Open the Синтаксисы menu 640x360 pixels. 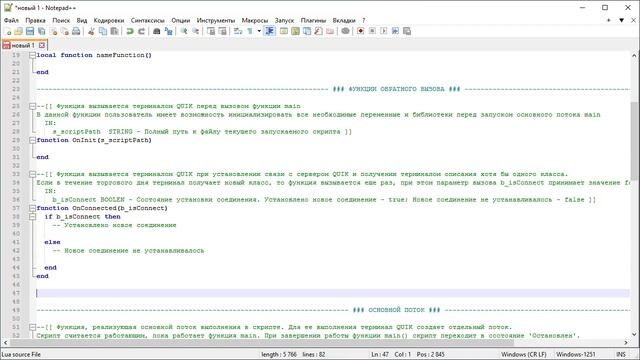(x=148, y=20)
